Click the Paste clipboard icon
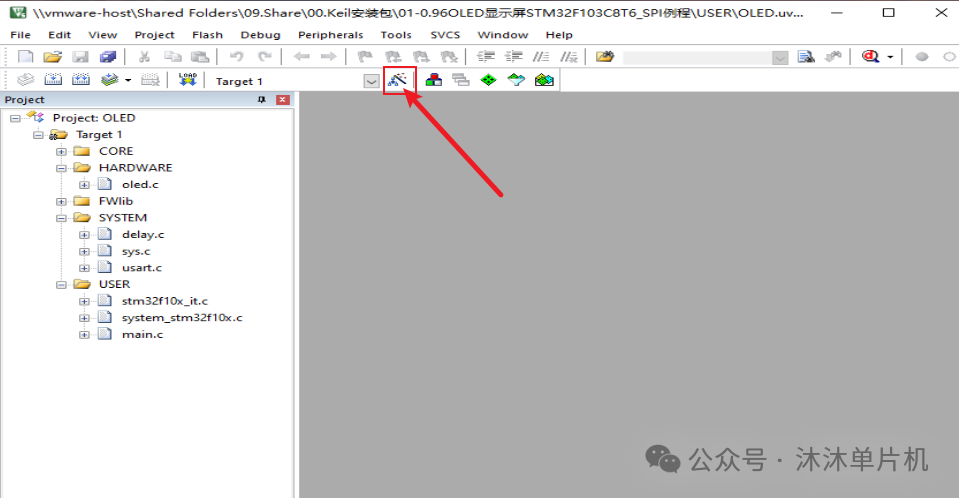Image resolution: width=959 pixels, height=498 pixels. (200, 57)
